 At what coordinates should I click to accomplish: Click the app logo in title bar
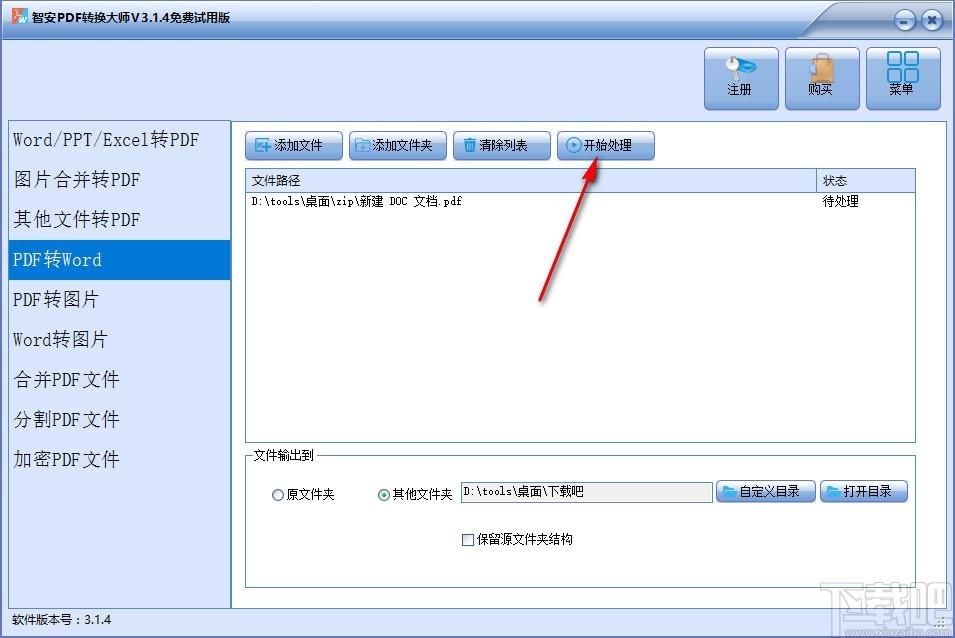click(x=19, y=16)
